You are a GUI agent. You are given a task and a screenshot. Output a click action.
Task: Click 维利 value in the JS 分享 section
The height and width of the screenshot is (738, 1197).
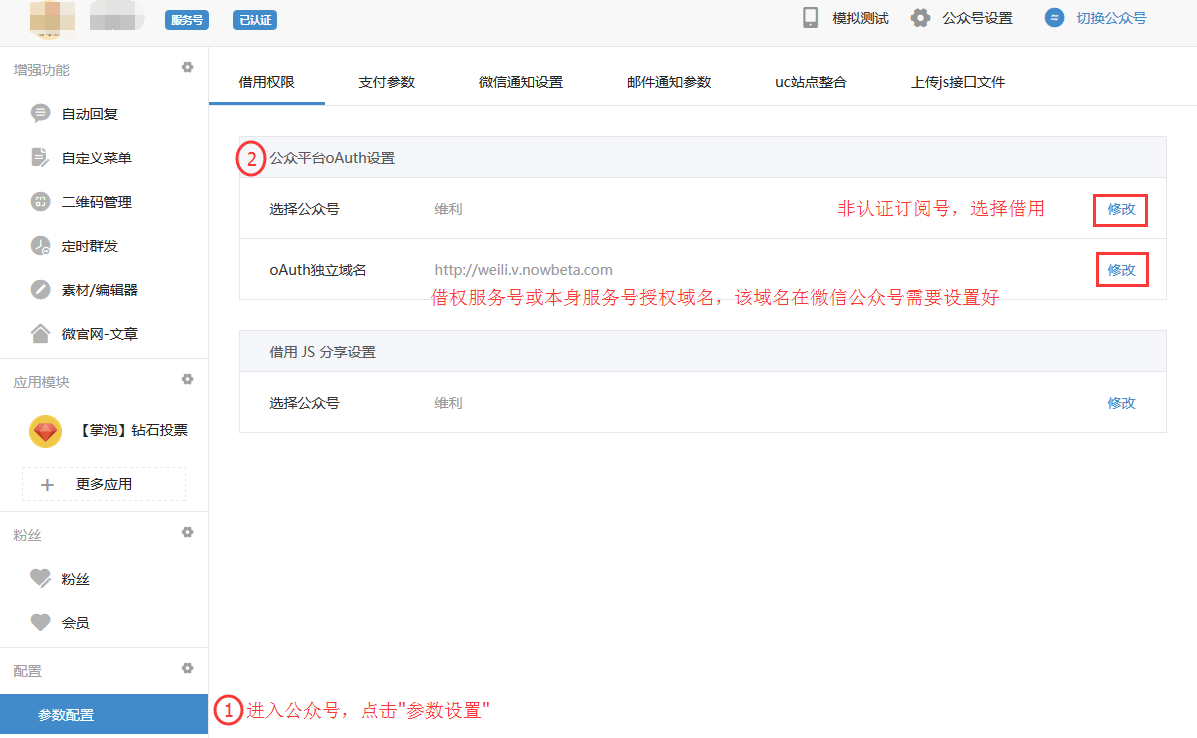tap(448, 403)
